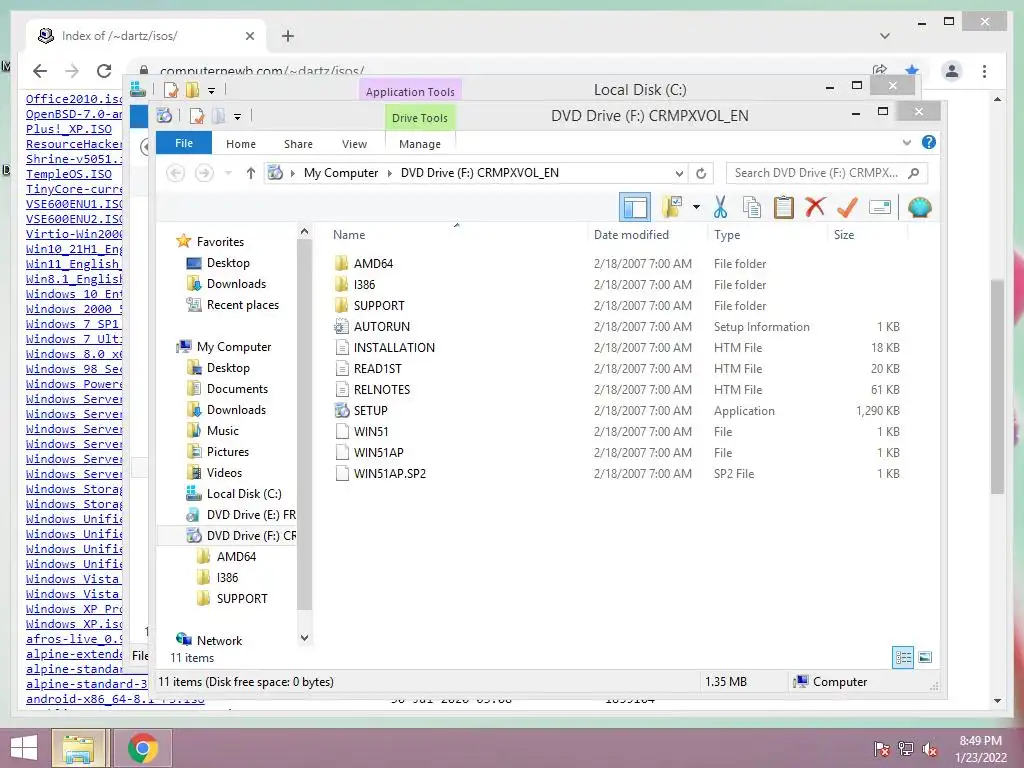Select the AUTORUN setup information file
Image resolution: width=1024 pixels, height=768 pixels.
coord(381,327)
